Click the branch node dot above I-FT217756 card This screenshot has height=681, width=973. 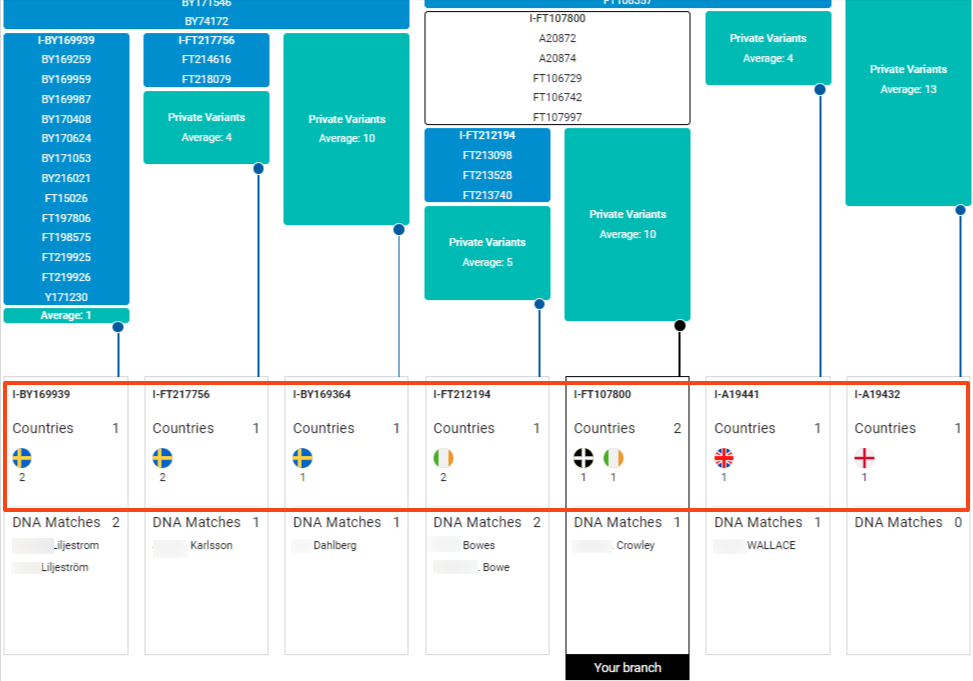(x=258, y=169)
